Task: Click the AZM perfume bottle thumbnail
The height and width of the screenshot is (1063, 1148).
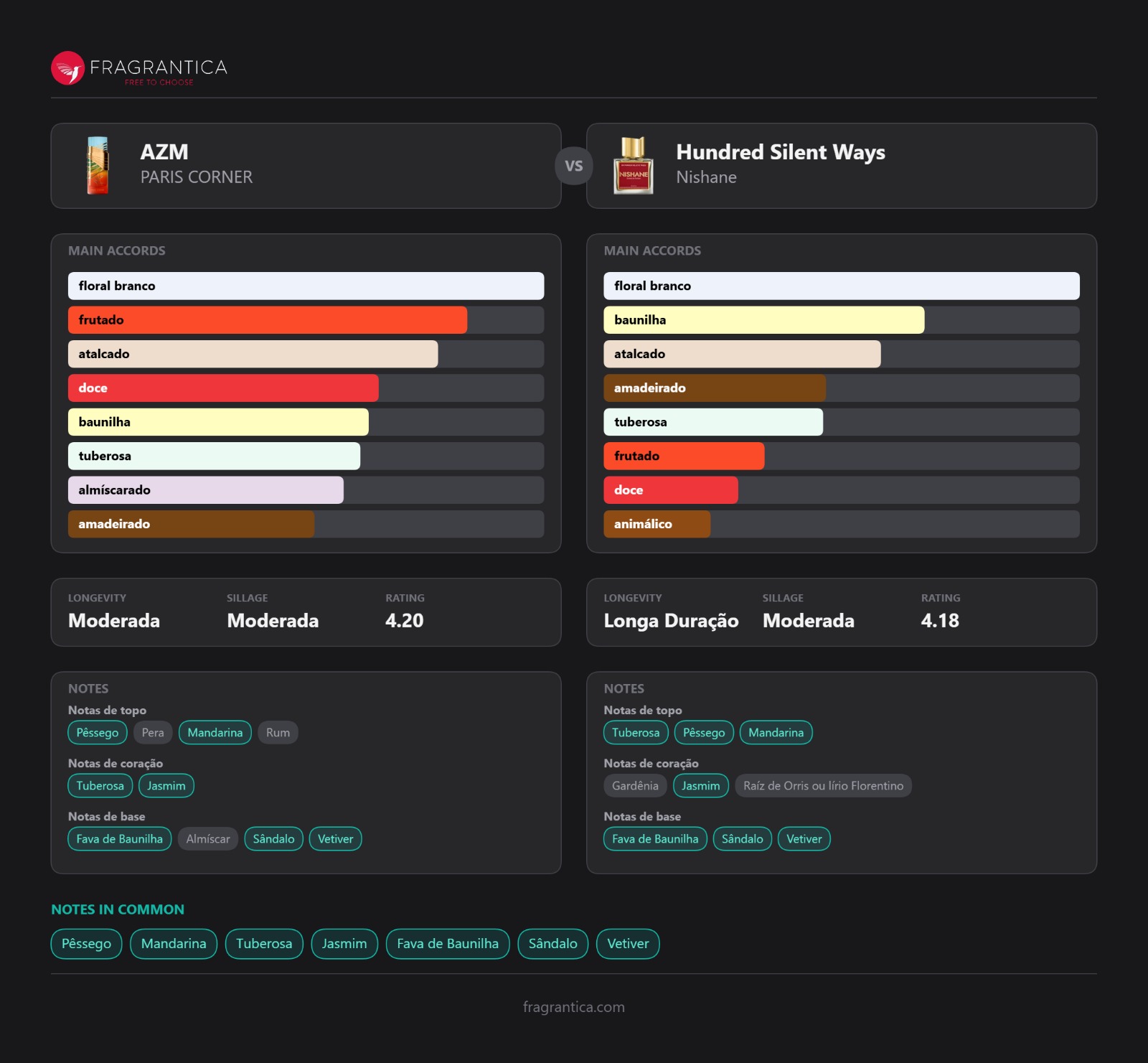Action: click(x=98, y=166)
